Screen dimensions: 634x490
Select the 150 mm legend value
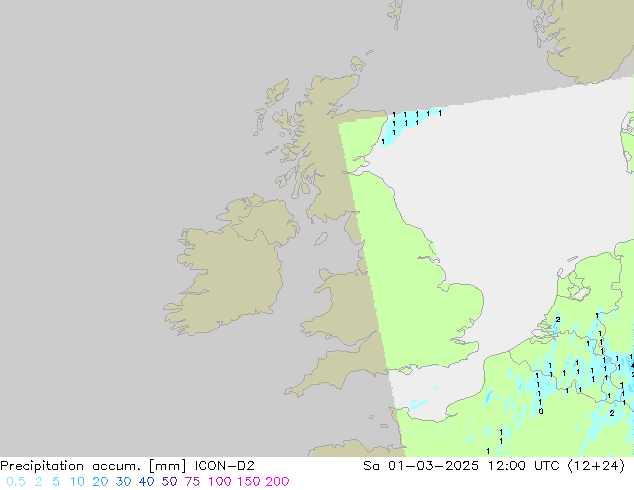pos(248,482)
